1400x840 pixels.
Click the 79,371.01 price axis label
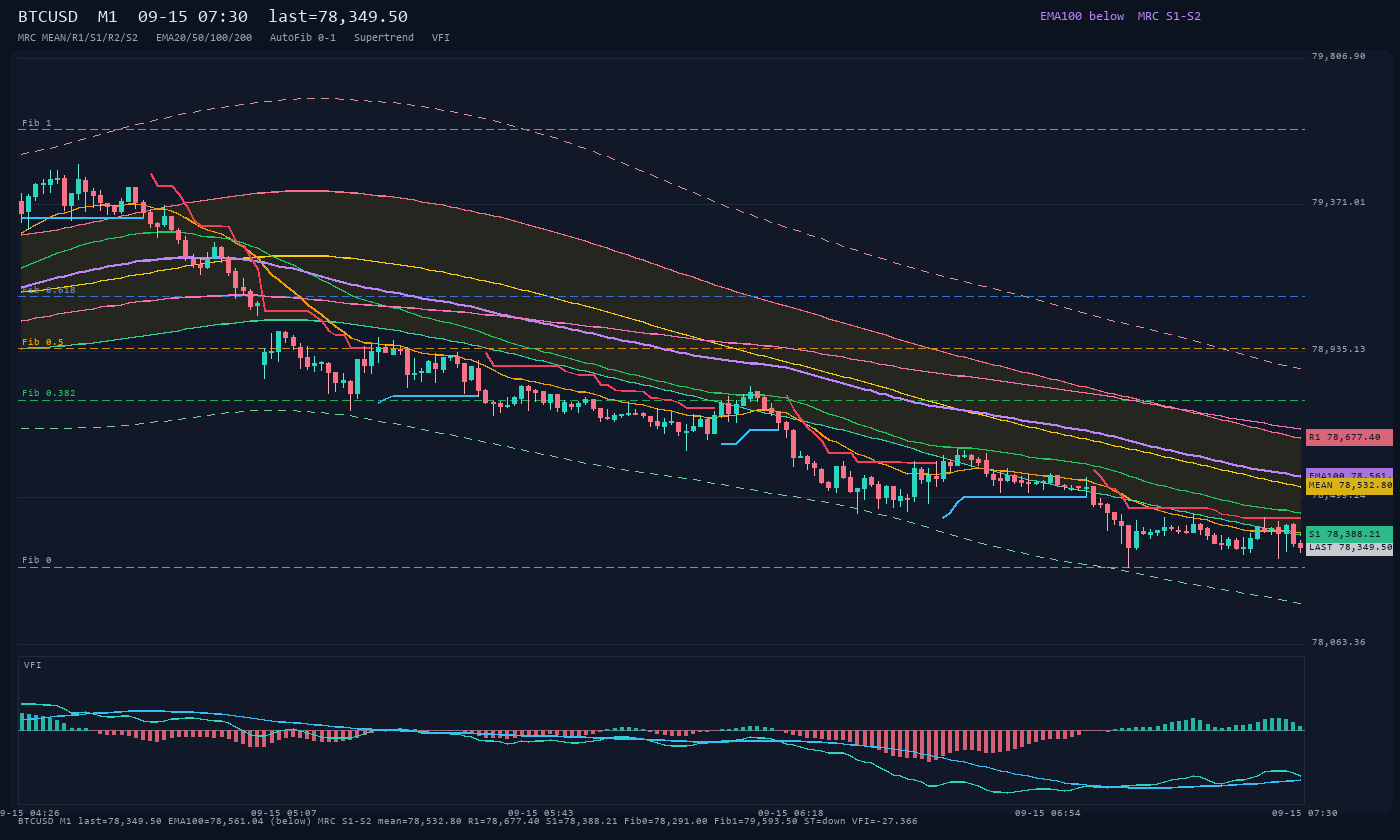[x=1338, y=203]
